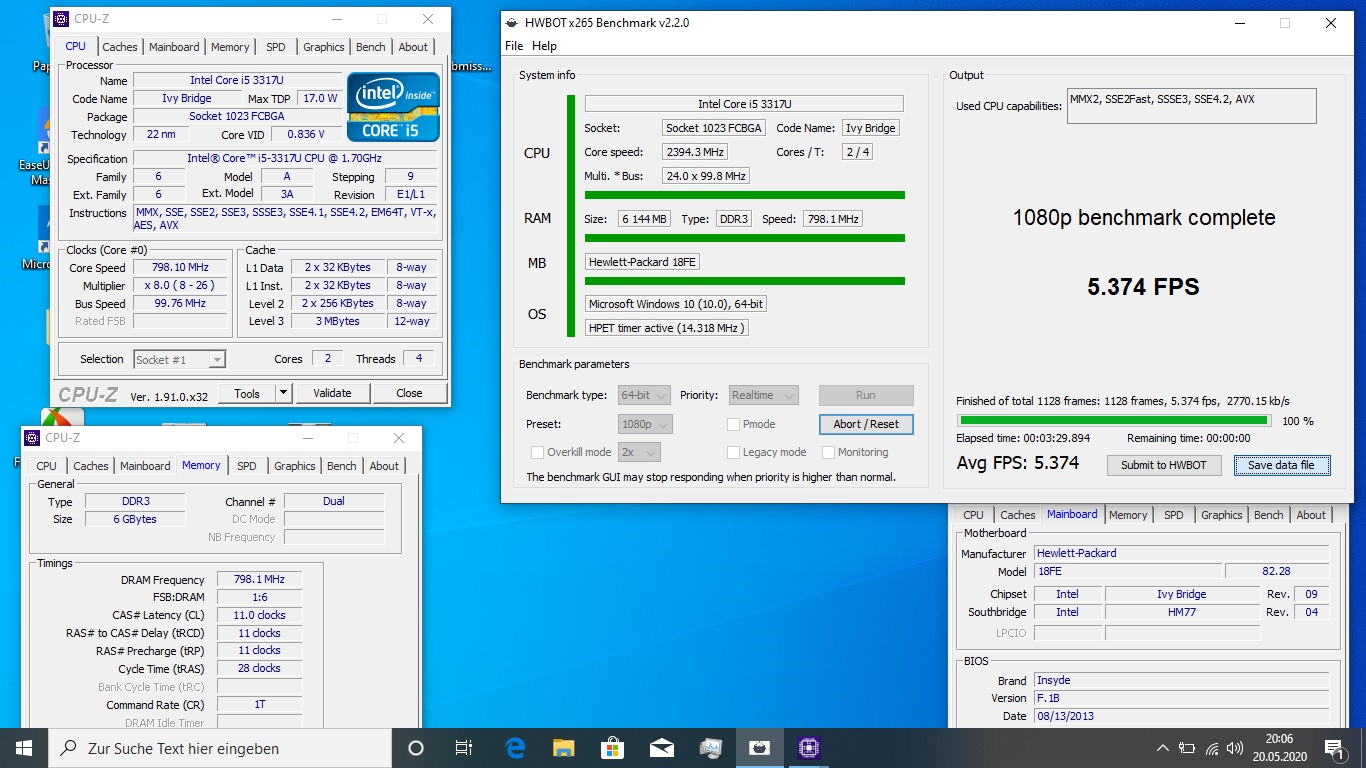Viewport: 1366px width, 768px height.
Task: Click the monitor app icon left of HWBOT on taskbar
Action: (x=711, y=747)
